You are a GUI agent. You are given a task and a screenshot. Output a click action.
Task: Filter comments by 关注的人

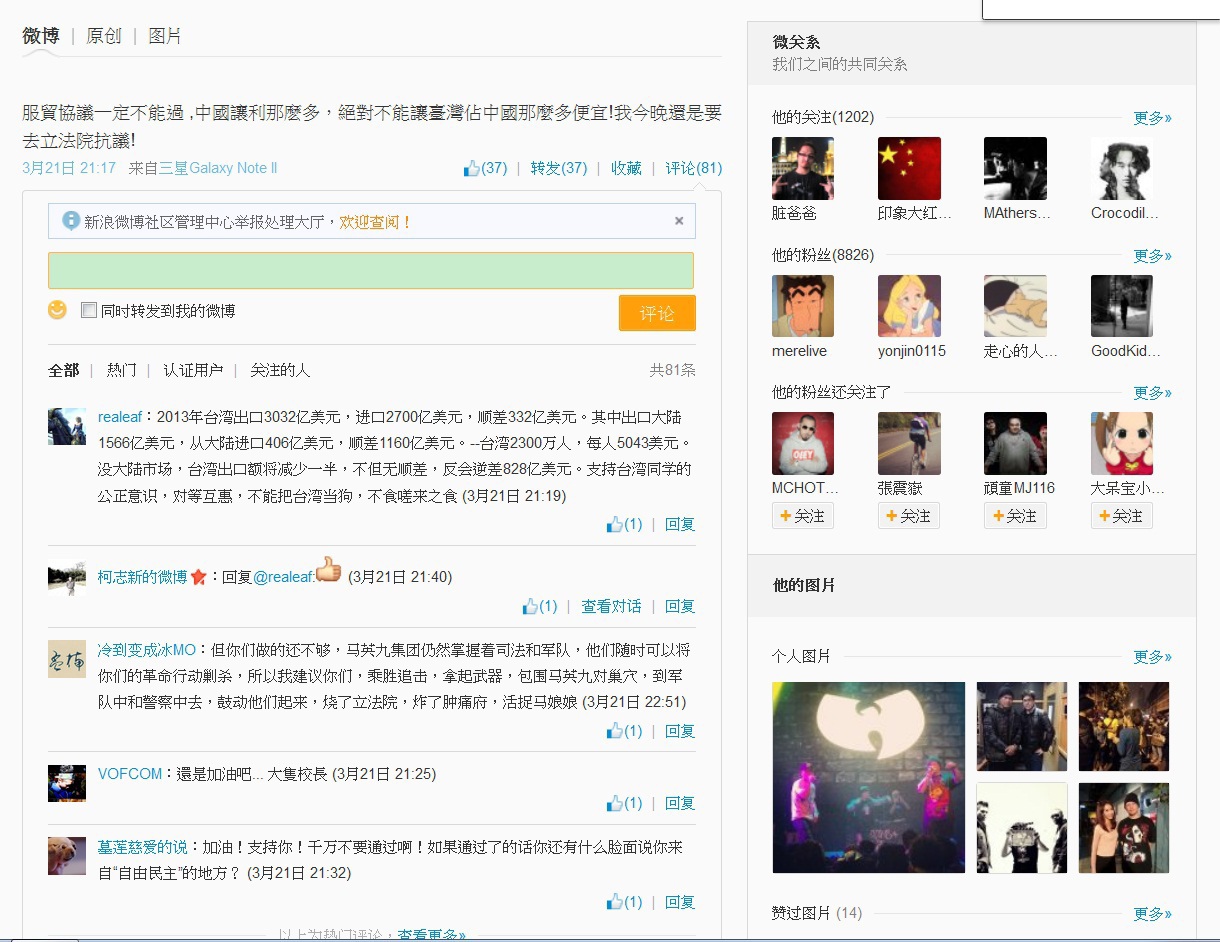click(x=280, y=370)
